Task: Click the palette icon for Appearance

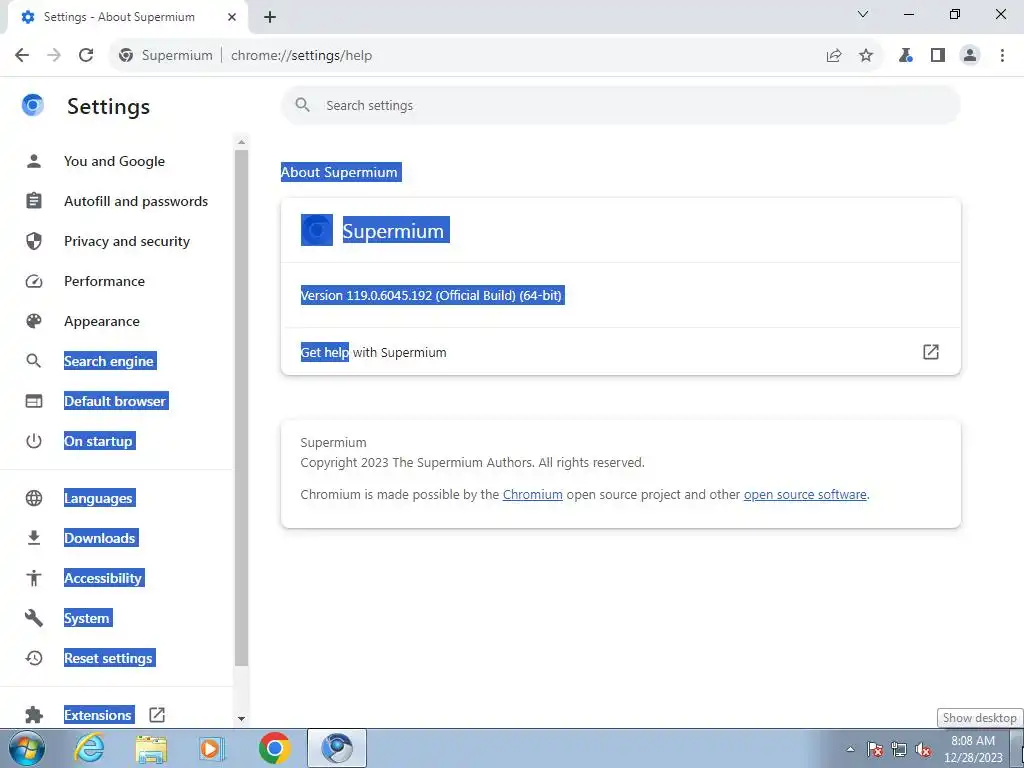Action: tap(34, 321)
